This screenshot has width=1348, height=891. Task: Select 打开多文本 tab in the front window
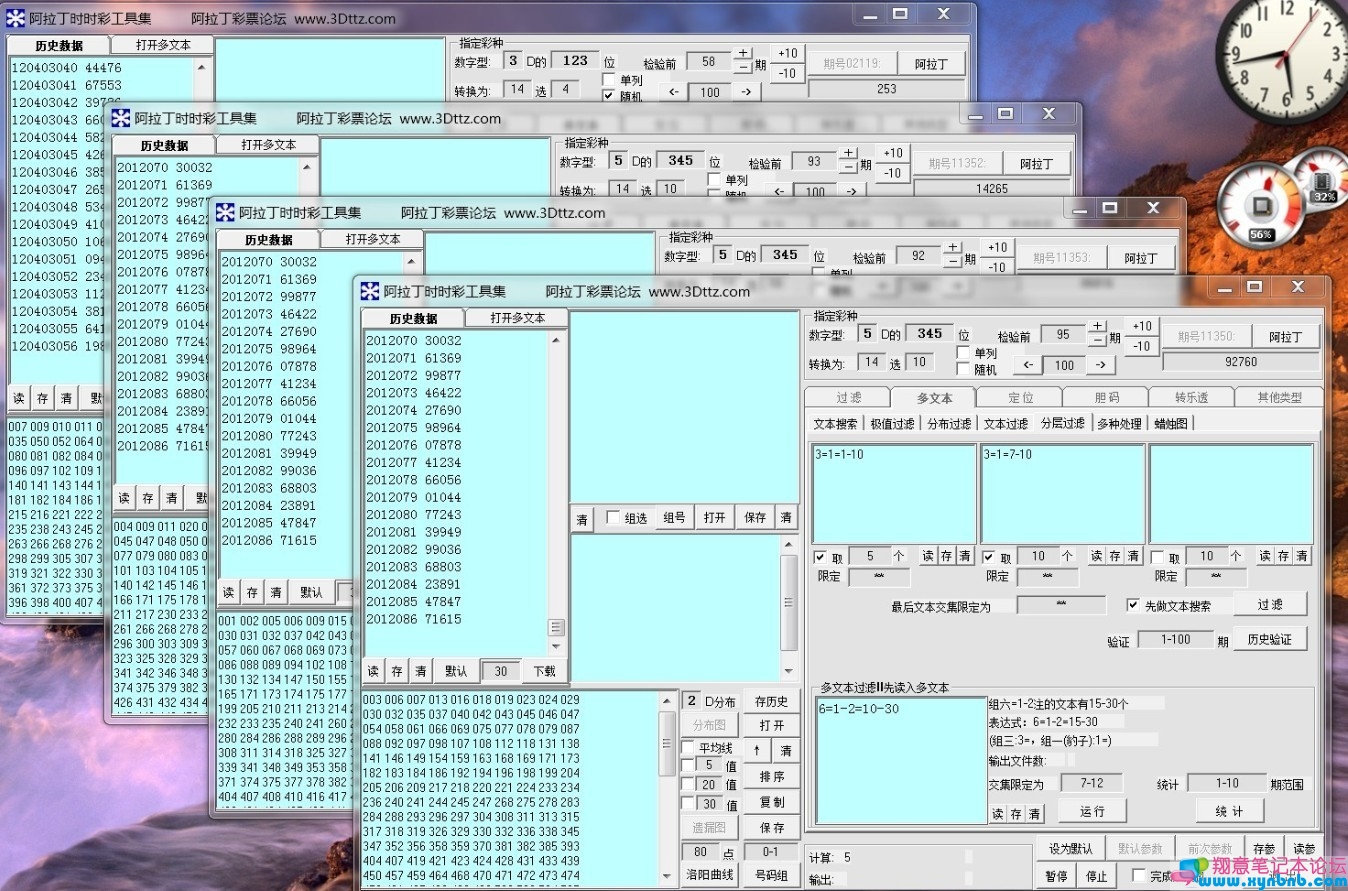pos(518,318)
